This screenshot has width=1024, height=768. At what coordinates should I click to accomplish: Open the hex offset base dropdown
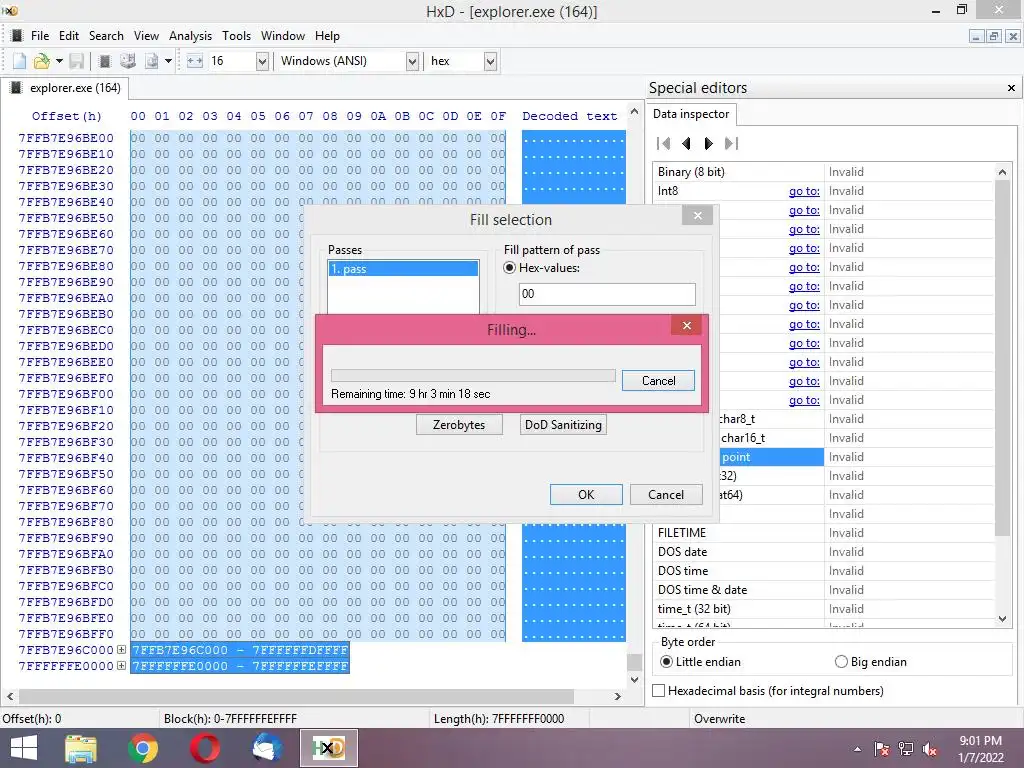tap(490, 61)
